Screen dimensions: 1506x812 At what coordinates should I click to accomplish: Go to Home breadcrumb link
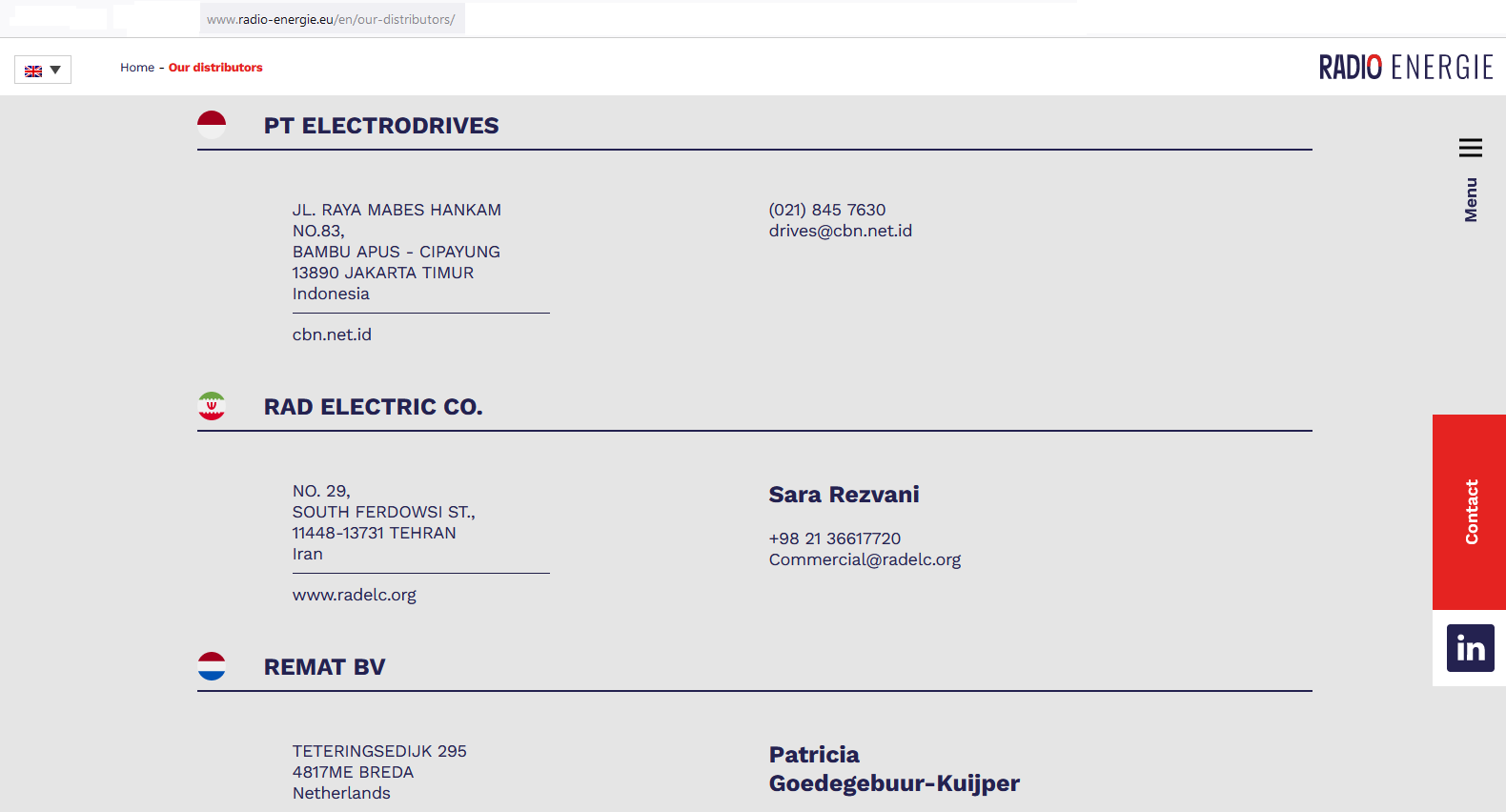pyautogui.click(x=137, y=68)
